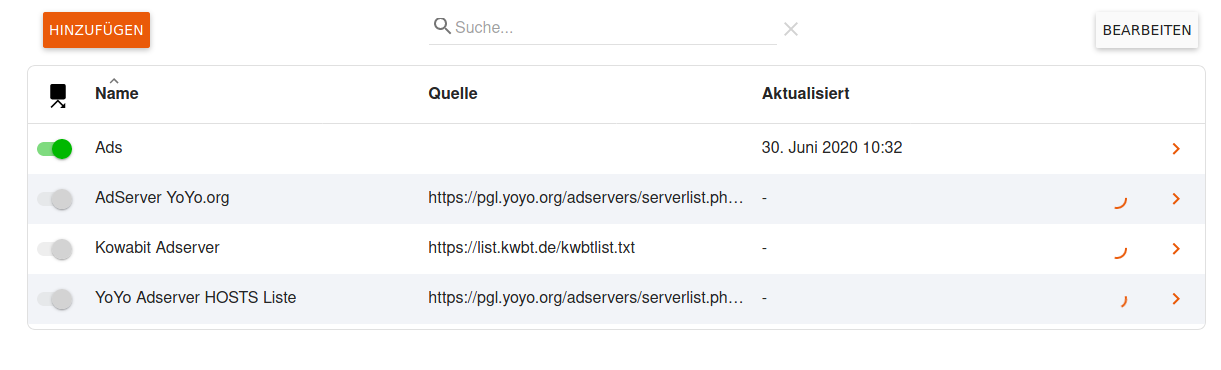Open Ads details with its chevron

pos(1176,149)
